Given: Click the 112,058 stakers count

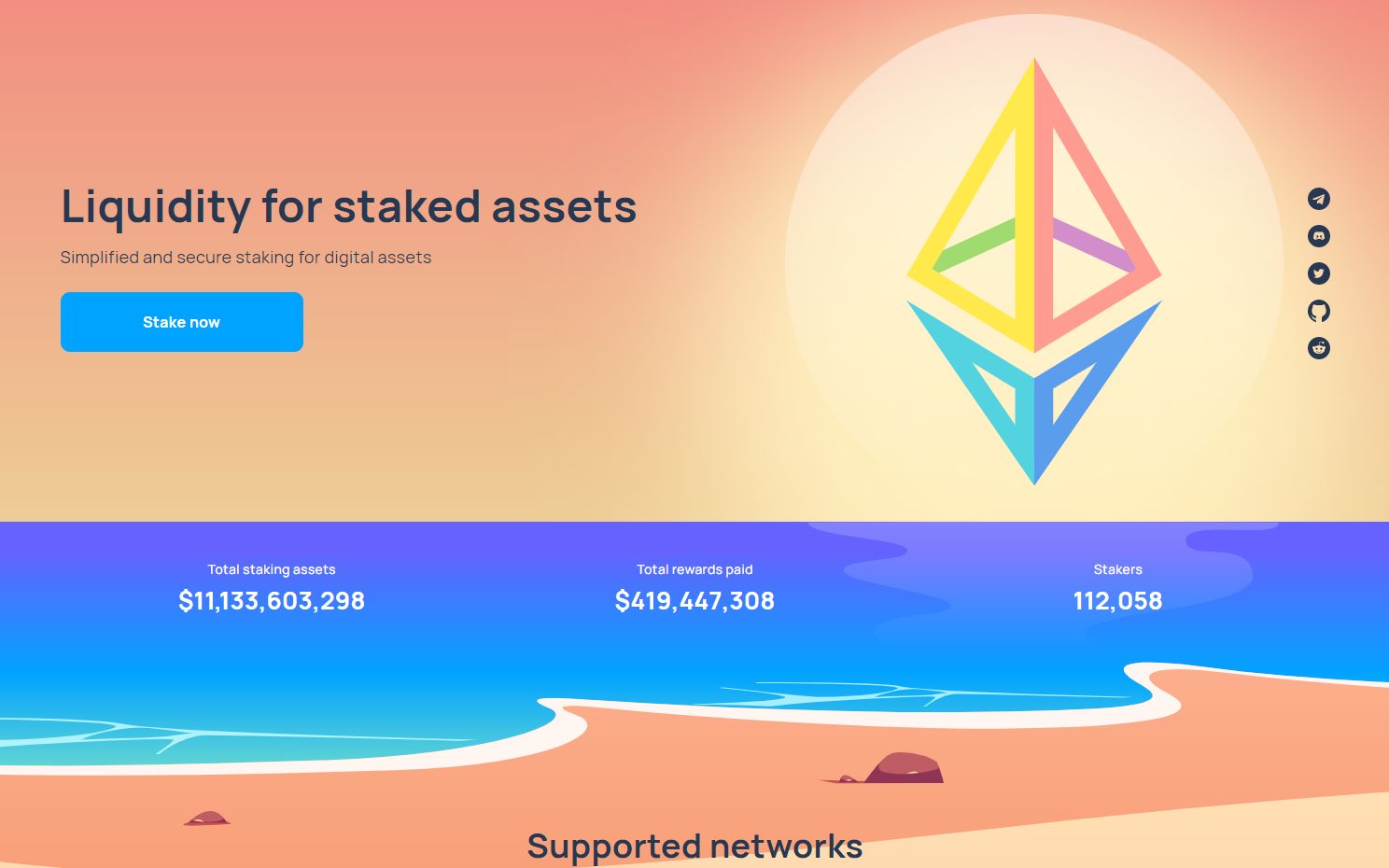Looking at the screenshot, I should tap(1117, 601).
